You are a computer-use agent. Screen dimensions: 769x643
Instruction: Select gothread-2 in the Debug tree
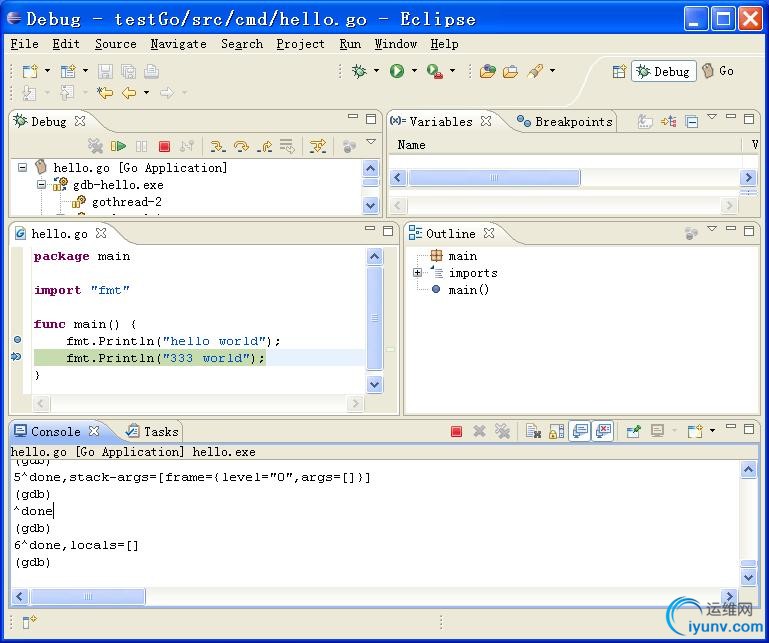coord(127,202)
